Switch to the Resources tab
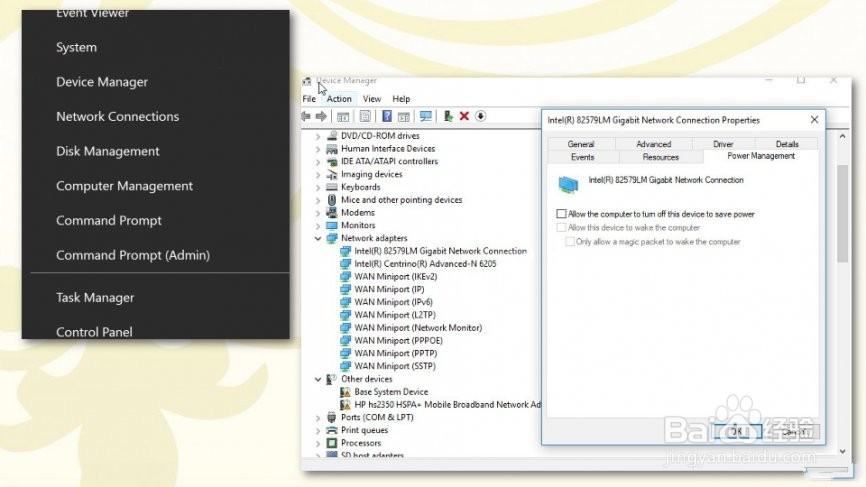866x487 pixels. 661,157
